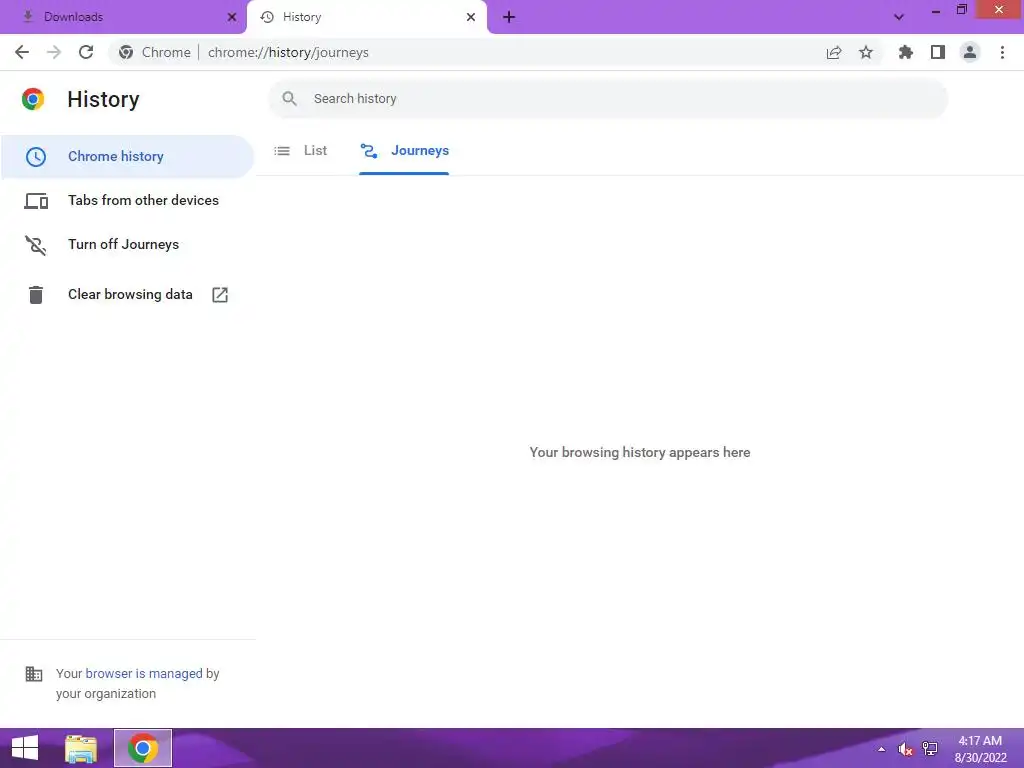
Task: Reload the History page
Action: 86,52
